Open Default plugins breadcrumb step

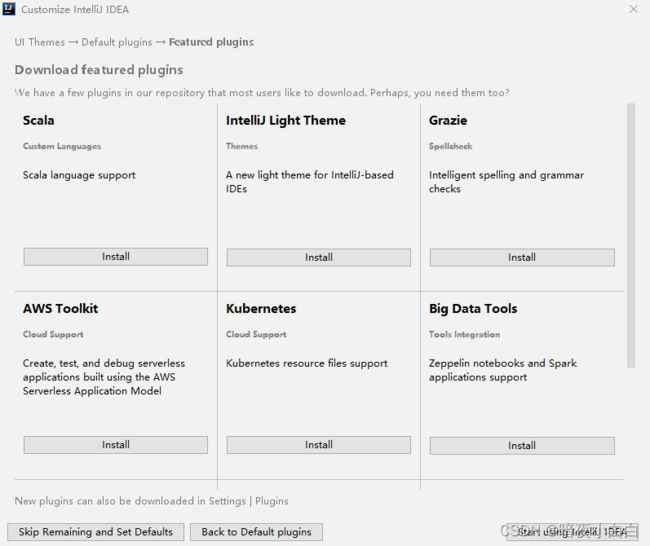pyautogui.click(x=116, y=42)
